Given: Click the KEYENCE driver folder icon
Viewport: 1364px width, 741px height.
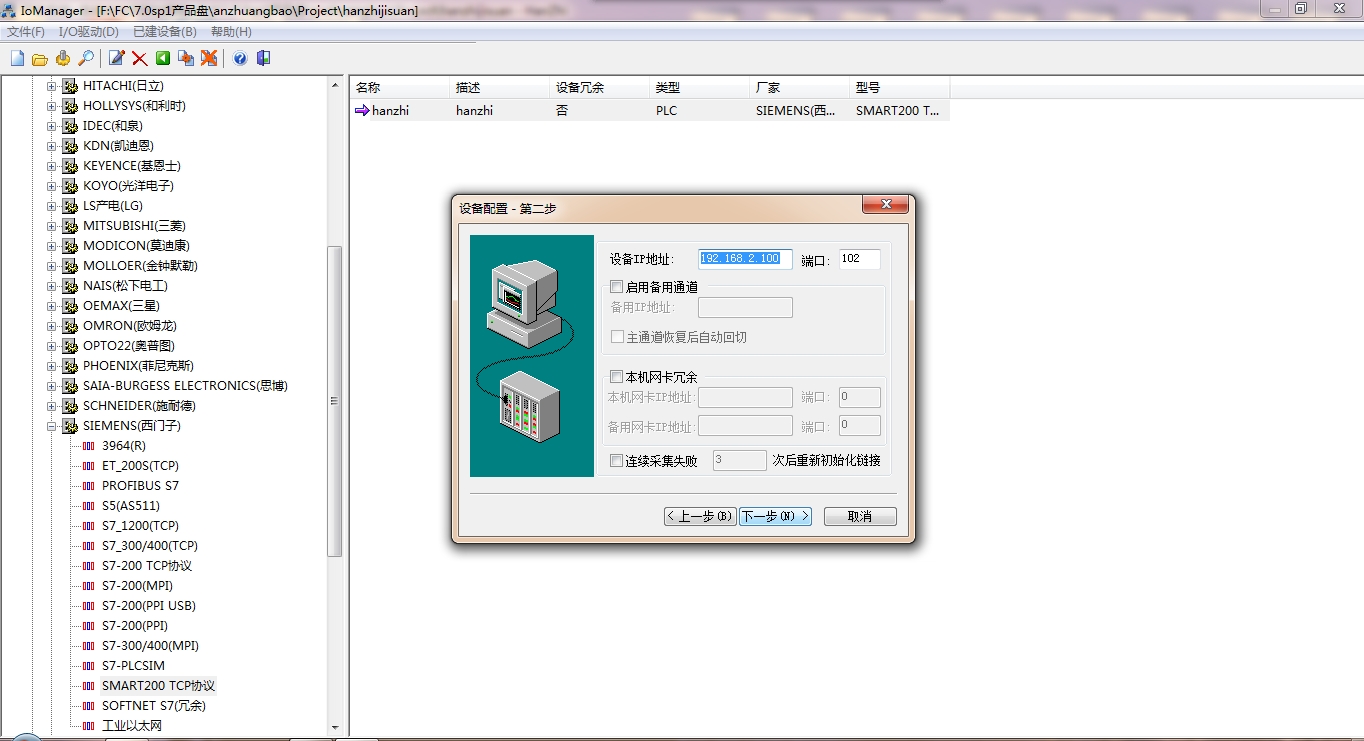Looking at the screenshot, I should click(70, 166).
